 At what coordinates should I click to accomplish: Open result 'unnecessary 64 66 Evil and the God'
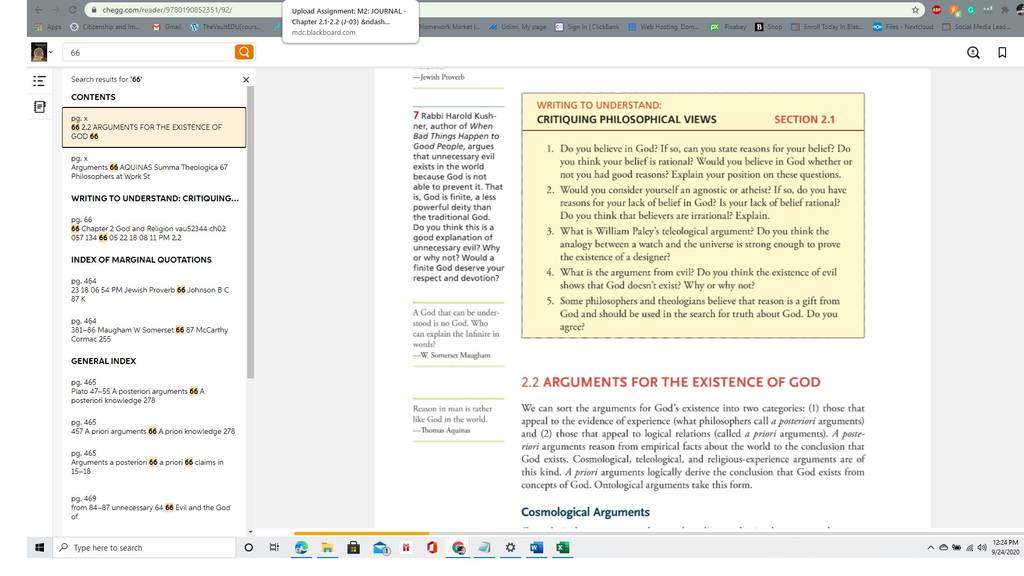coord(154,507)
